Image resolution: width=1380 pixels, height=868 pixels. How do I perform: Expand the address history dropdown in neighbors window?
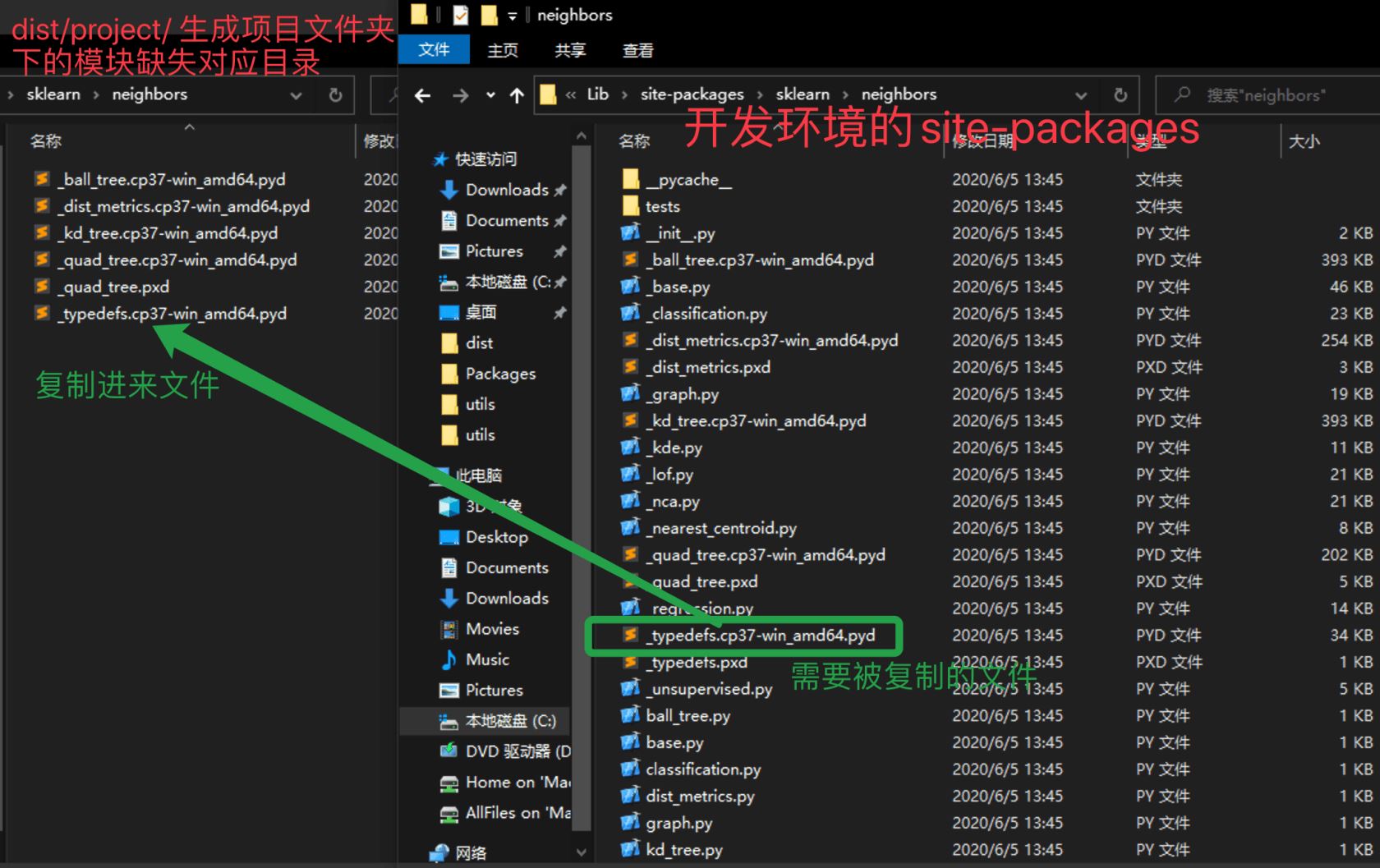point(1081,95)
